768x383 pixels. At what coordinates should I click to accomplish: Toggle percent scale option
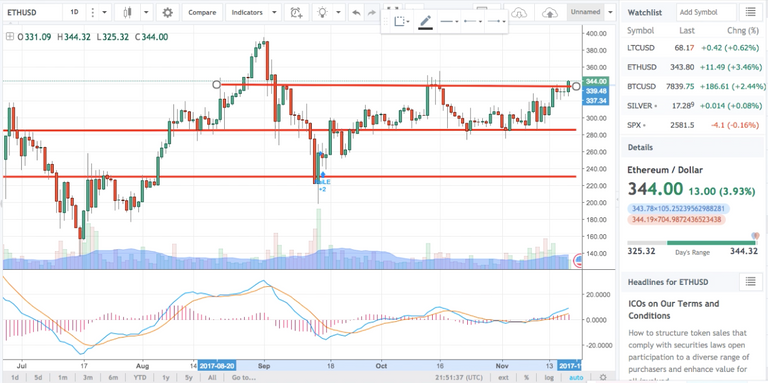point(526,378)
